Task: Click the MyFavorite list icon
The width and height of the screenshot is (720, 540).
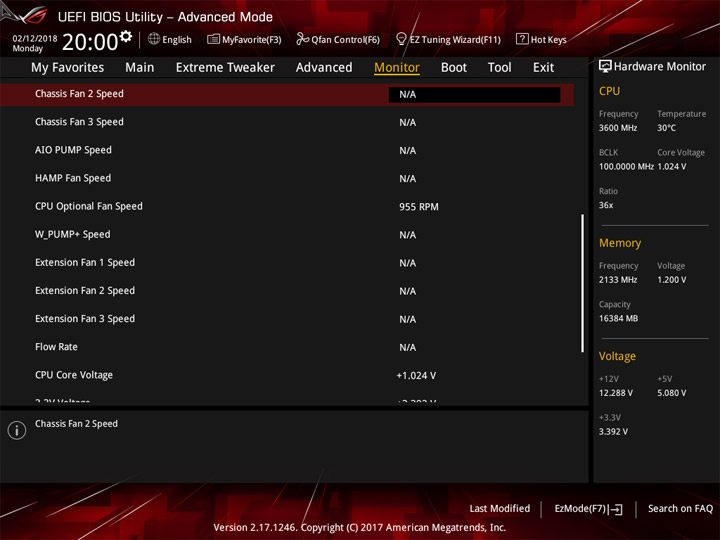Action: pyautogui.click(x=213, y=39)
